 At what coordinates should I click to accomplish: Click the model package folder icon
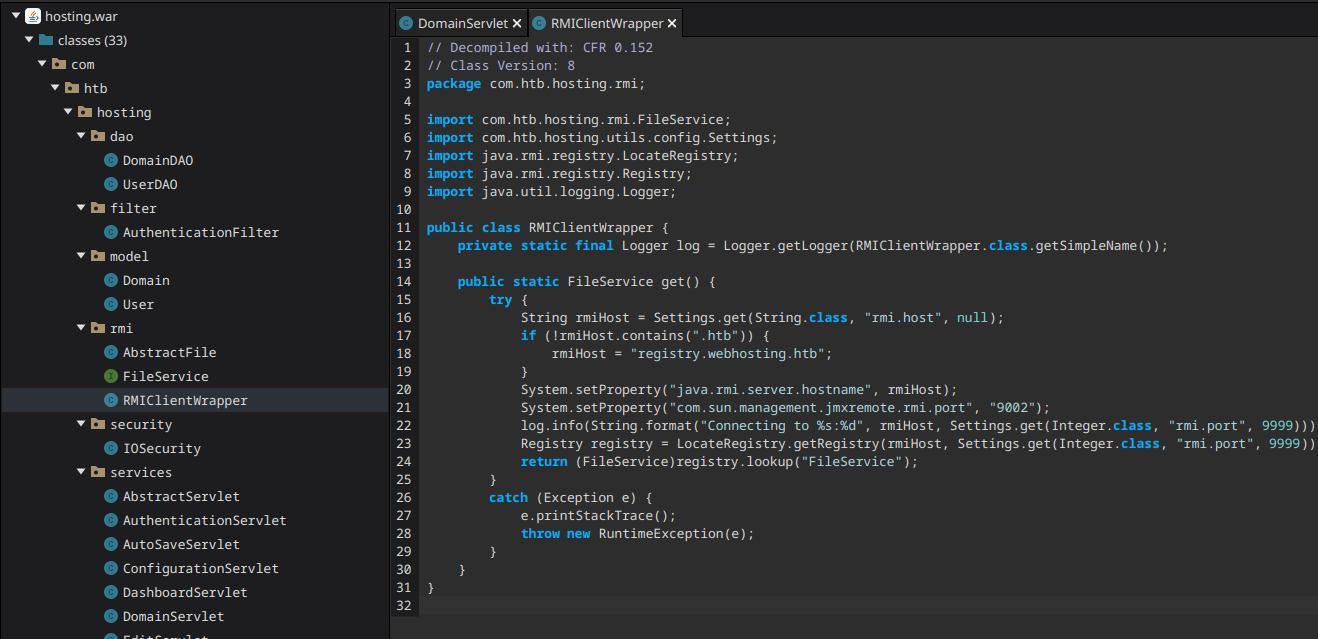98,256
